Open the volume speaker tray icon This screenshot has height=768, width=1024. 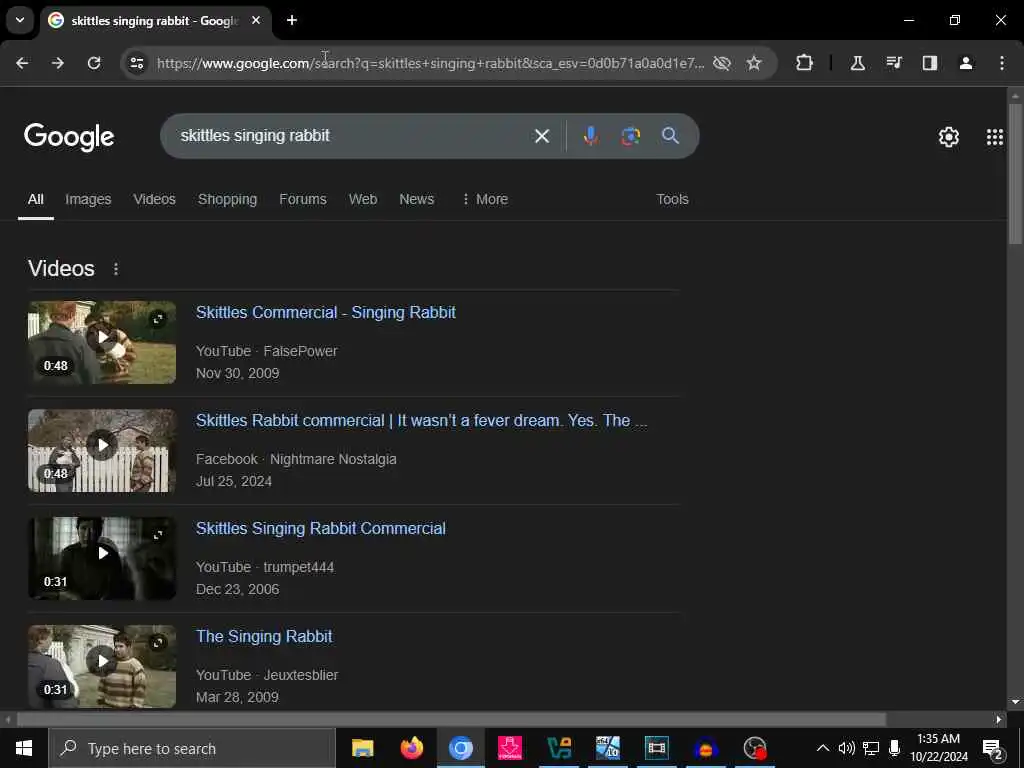[x=846, y=748]
